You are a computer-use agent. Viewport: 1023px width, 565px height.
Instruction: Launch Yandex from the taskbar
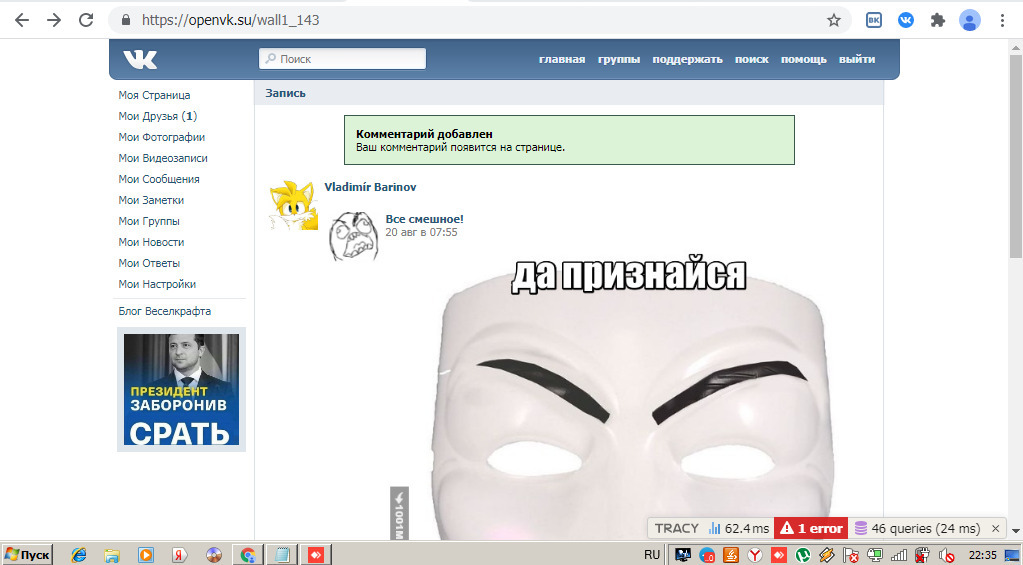[x=179, y=555]
